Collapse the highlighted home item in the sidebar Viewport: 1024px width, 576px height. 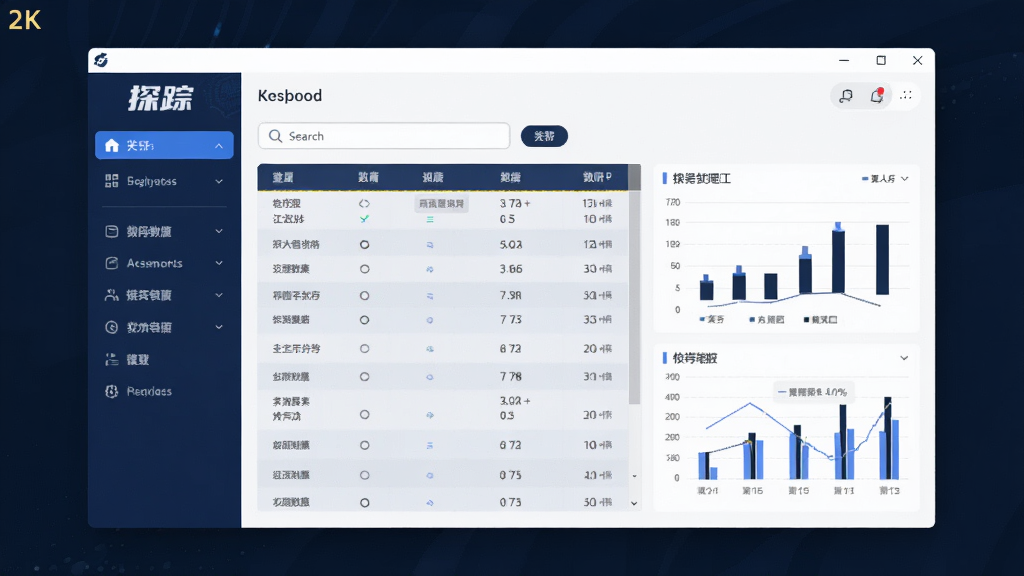(x=219, y=146)
